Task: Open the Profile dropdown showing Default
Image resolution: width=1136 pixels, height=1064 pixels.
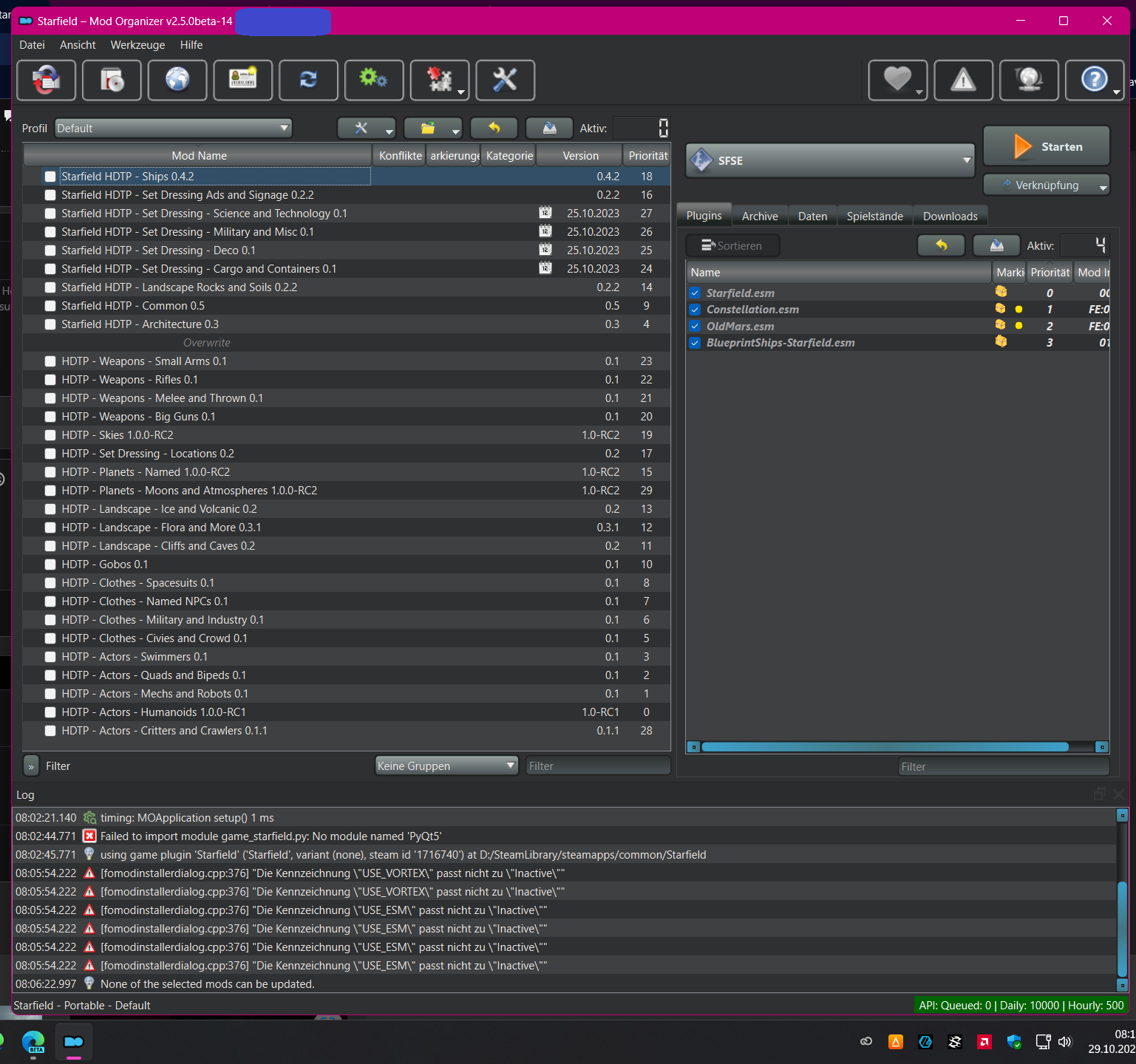Action: click(173, 128)
